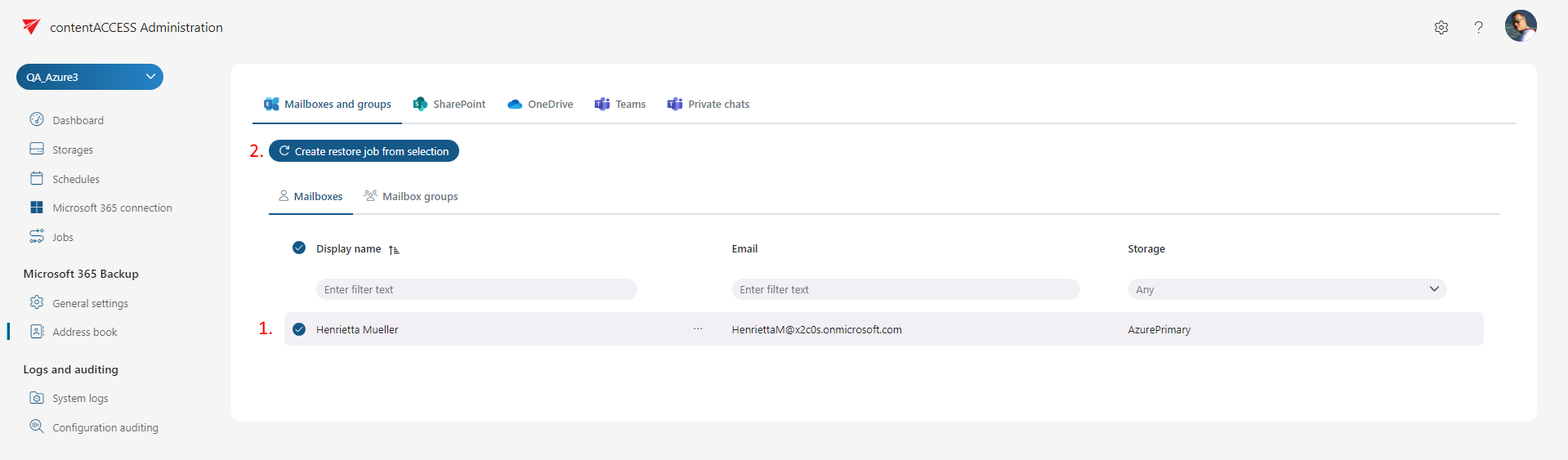Open the ellipsis menu for Henrietta Mueller
This screenshot has height=460, width=1568.
[698, 329]
